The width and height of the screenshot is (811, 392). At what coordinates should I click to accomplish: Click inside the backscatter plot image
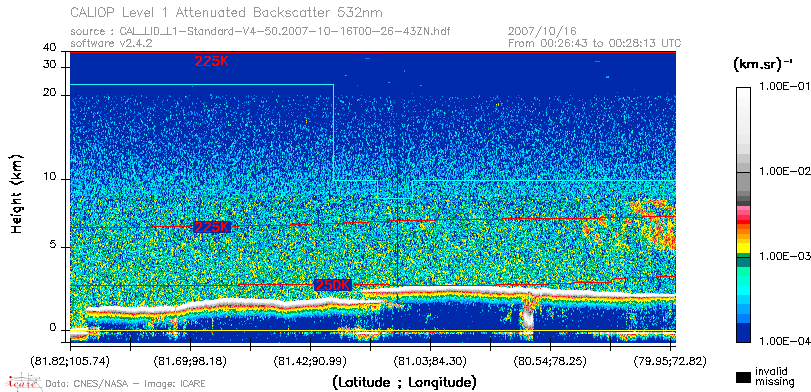pos(373,197)
